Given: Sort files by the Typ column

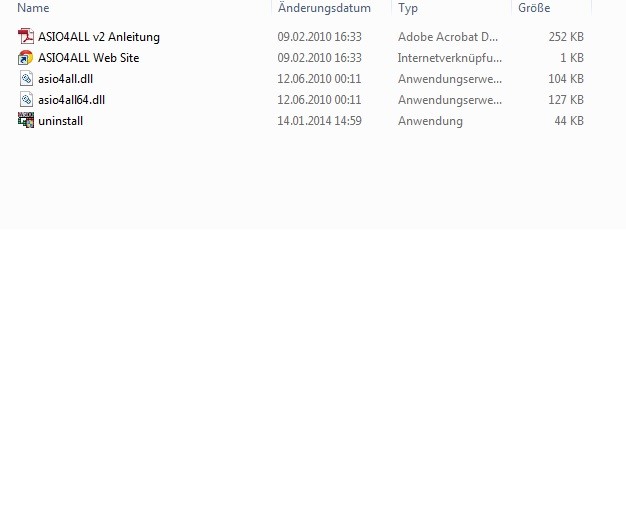Looking at the screenshot, I should 408,8.
